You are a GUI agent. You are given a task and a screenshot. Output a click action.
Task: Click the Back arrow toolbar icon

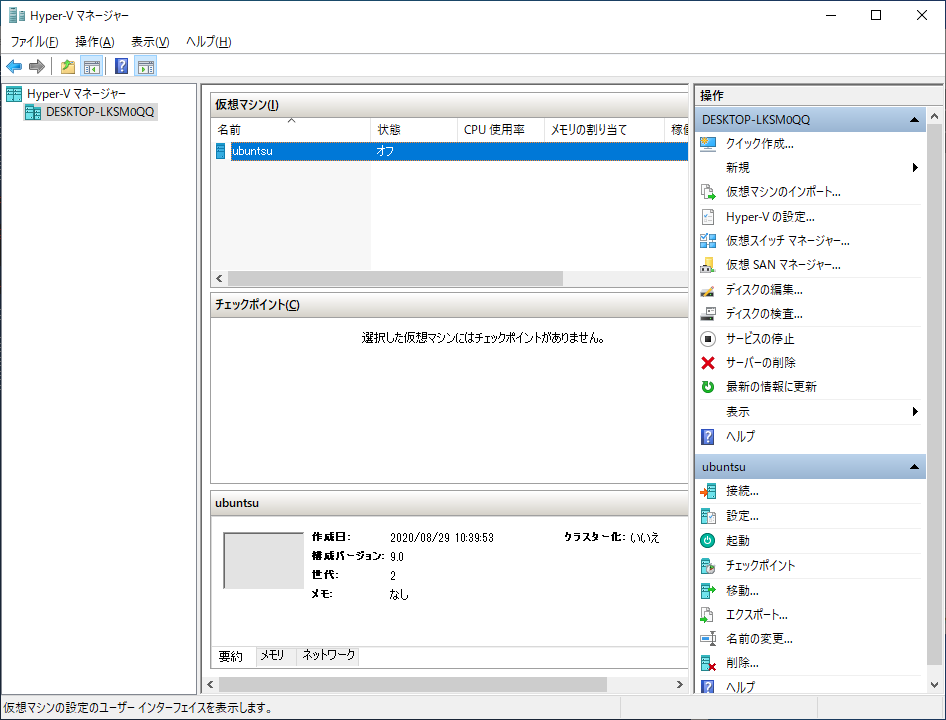point(14,66)
